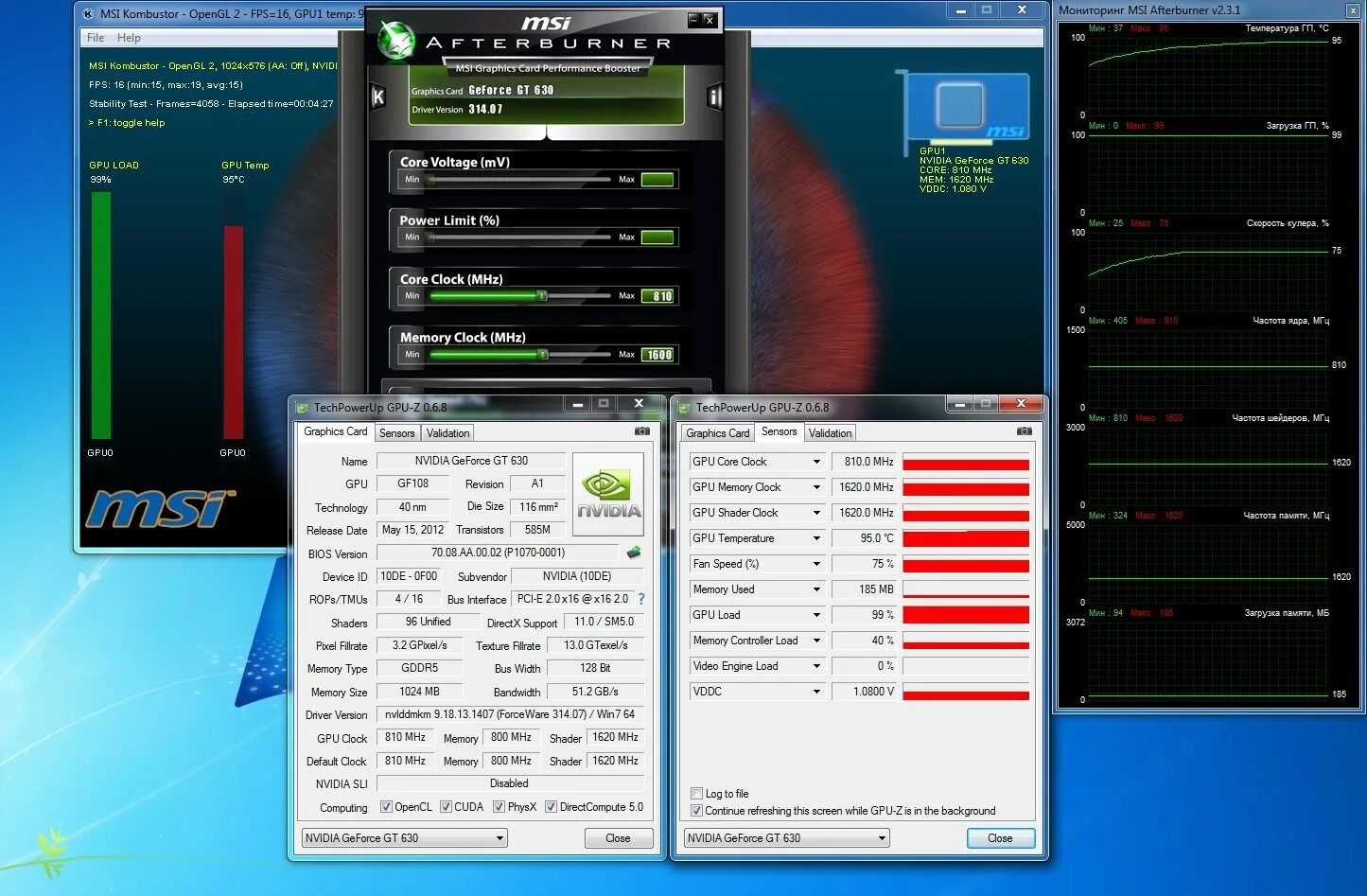Click Core Clock value box showing 810
1367x896 pixels.
click(x=657, y=296)
